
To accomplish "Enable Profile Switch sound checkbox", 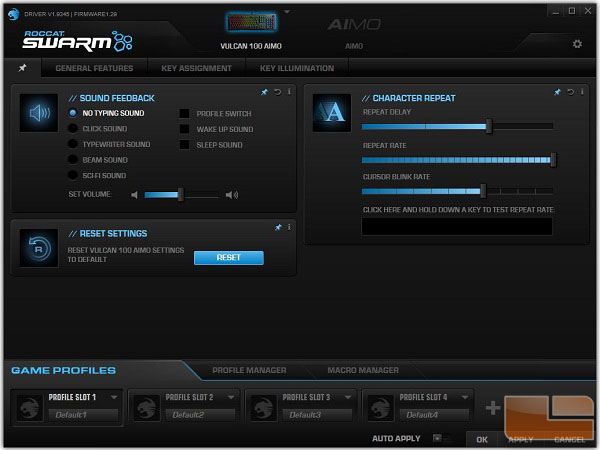I will point(184,113).
